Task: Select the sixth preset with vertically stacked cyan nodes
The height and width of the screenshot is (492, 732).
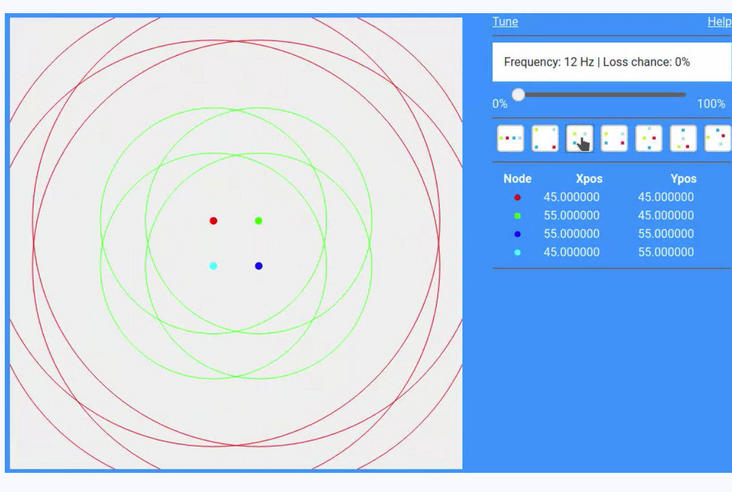Action: (683, 138)
